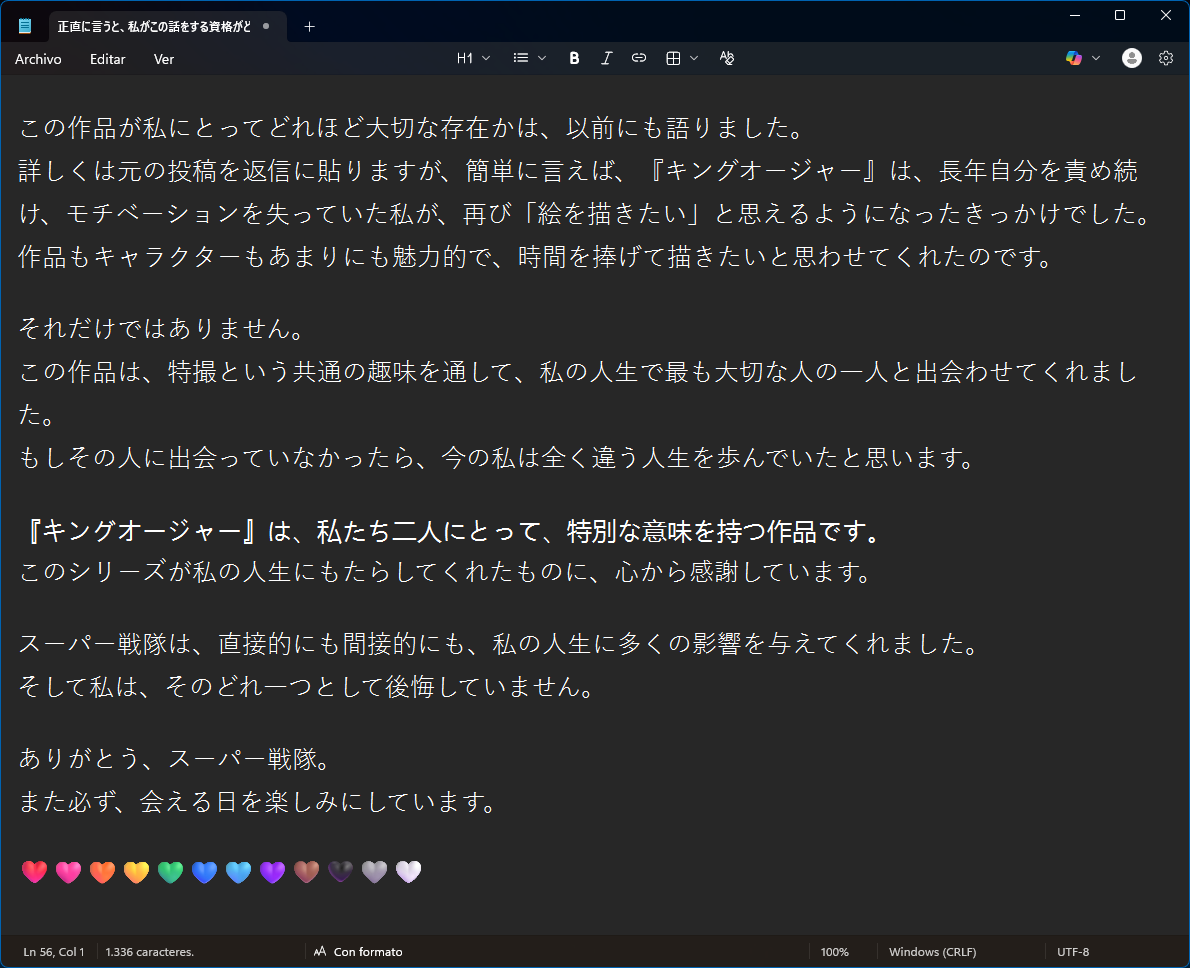Open the insert table icon
This screenshot has width=1190, height=968.
pos(674,57)
